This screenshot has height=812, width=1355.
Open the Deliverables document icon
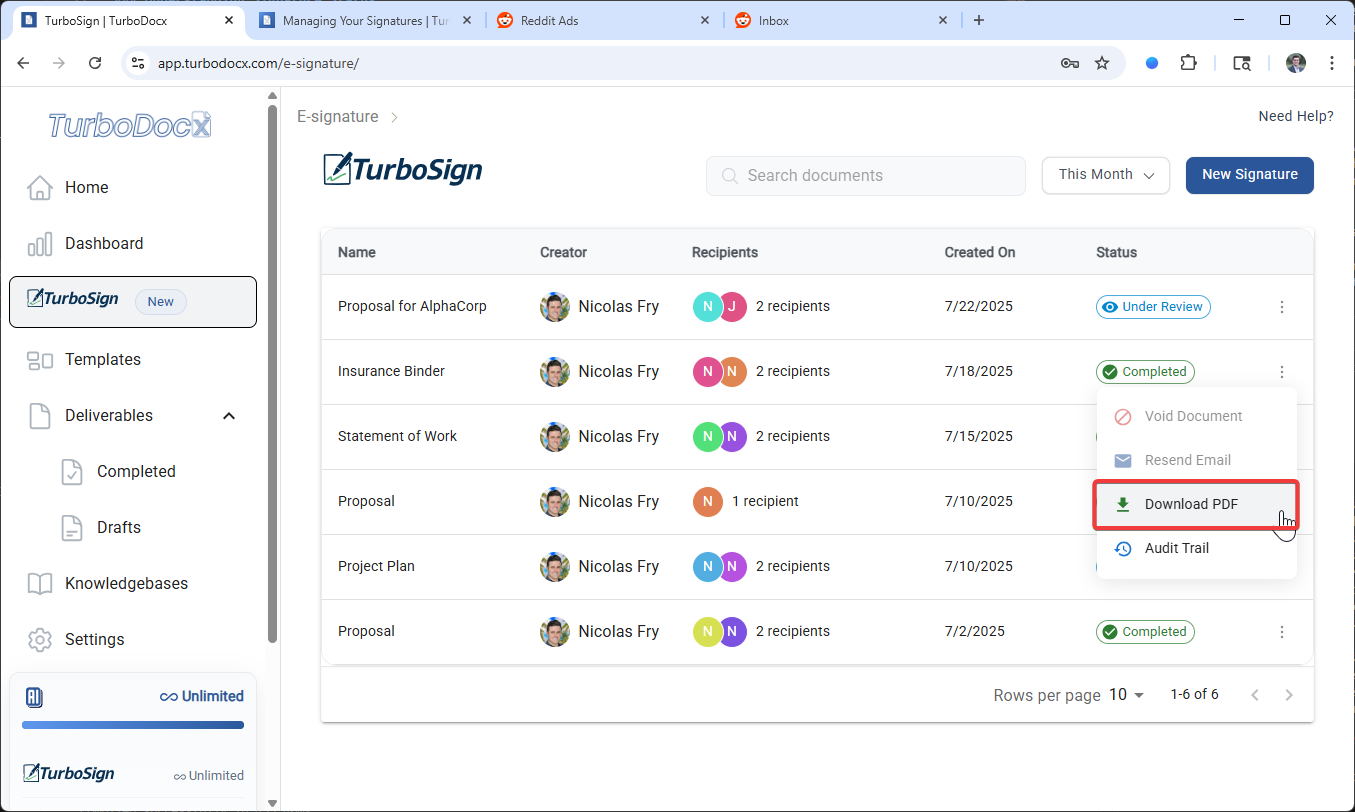pos(40,416)
